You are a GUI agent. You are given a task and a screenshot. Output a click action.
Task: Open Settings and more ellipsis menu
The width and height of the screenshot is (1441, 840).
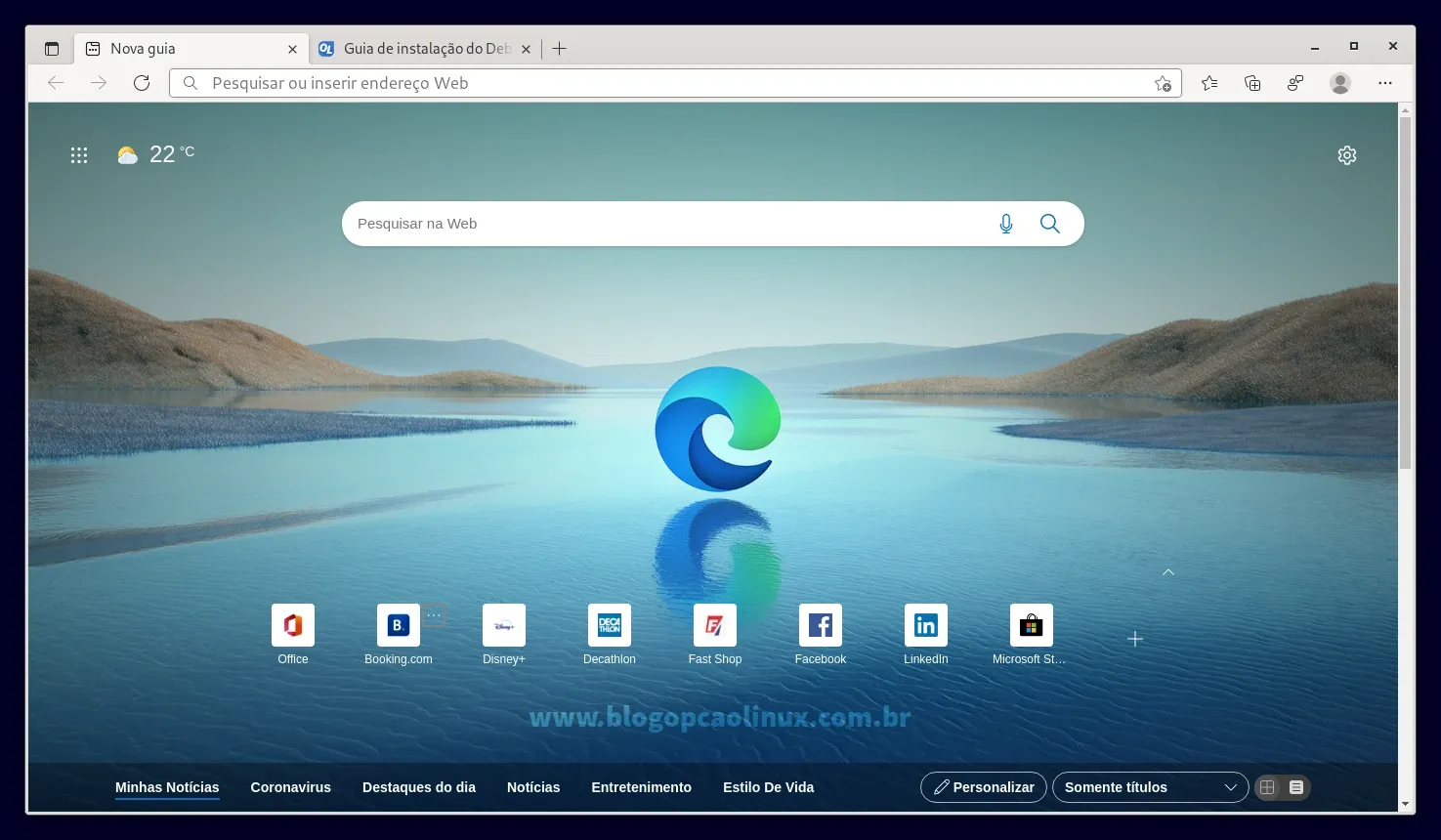click(x=1385, y=83)
